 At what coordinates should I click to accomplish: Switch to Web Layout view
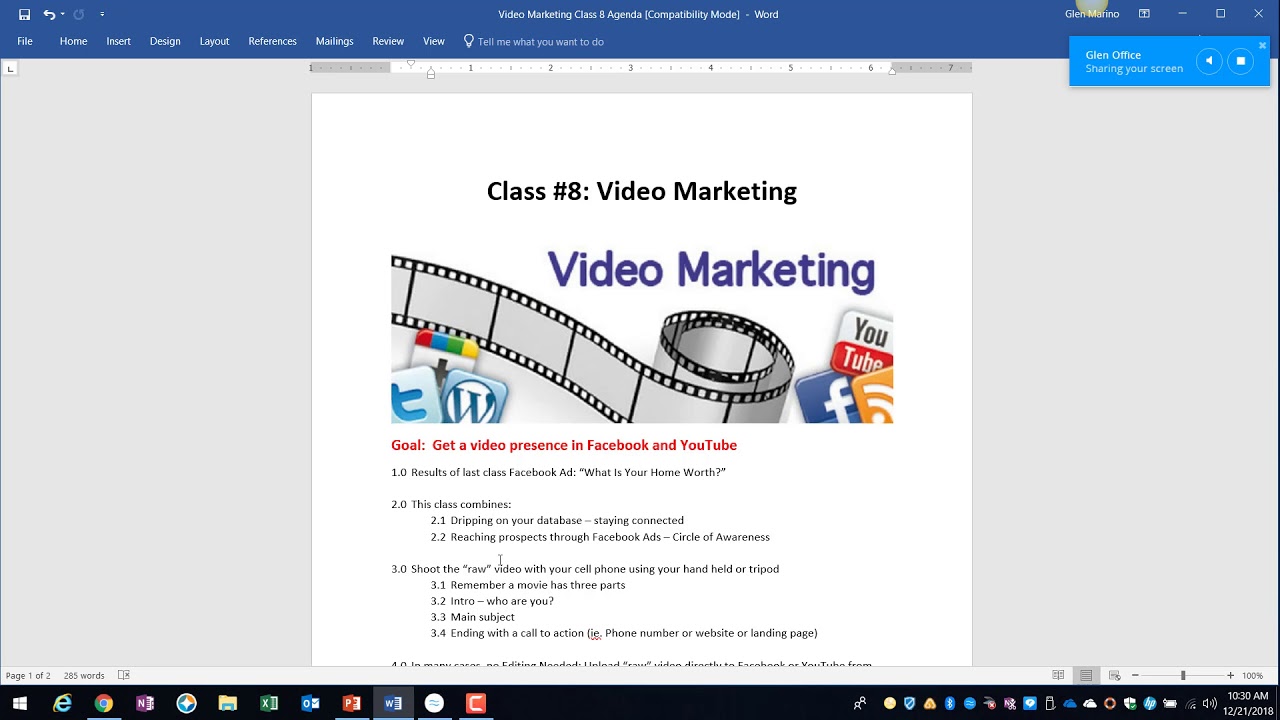click(x=1114, y=676)
